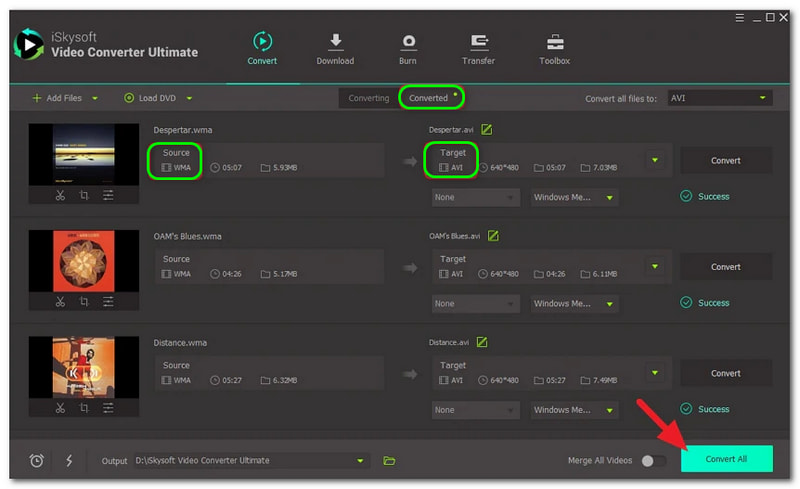Convert the Despertar.wma file

point(726,160)
